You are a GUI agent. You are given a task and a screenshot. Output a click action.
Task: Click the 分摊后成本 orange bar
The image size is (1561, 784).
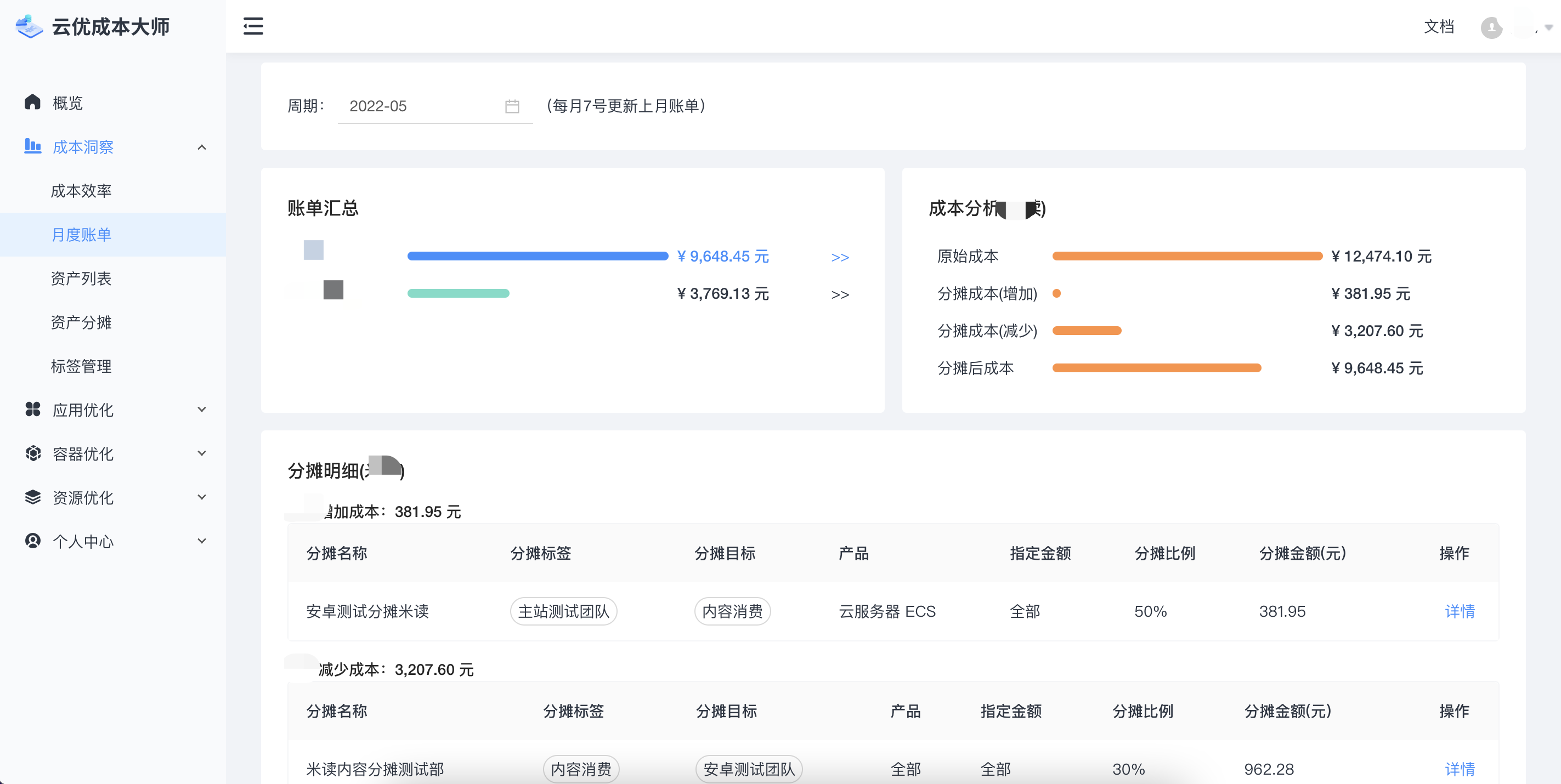pyautogui.click(x=1157, y=368)
